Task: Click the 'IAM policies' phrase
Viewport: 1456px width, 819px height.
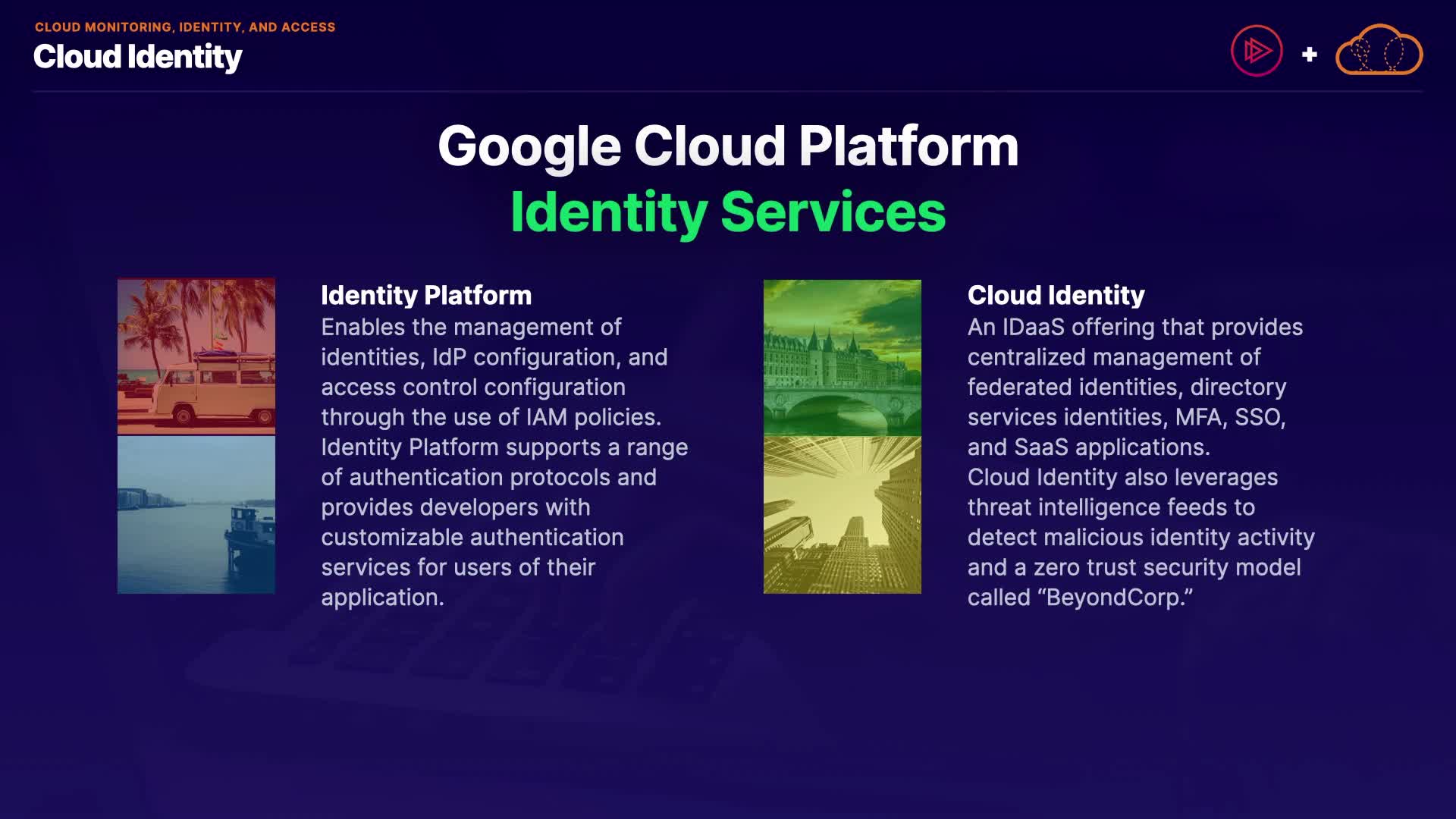Action: [x=592, y=417]
